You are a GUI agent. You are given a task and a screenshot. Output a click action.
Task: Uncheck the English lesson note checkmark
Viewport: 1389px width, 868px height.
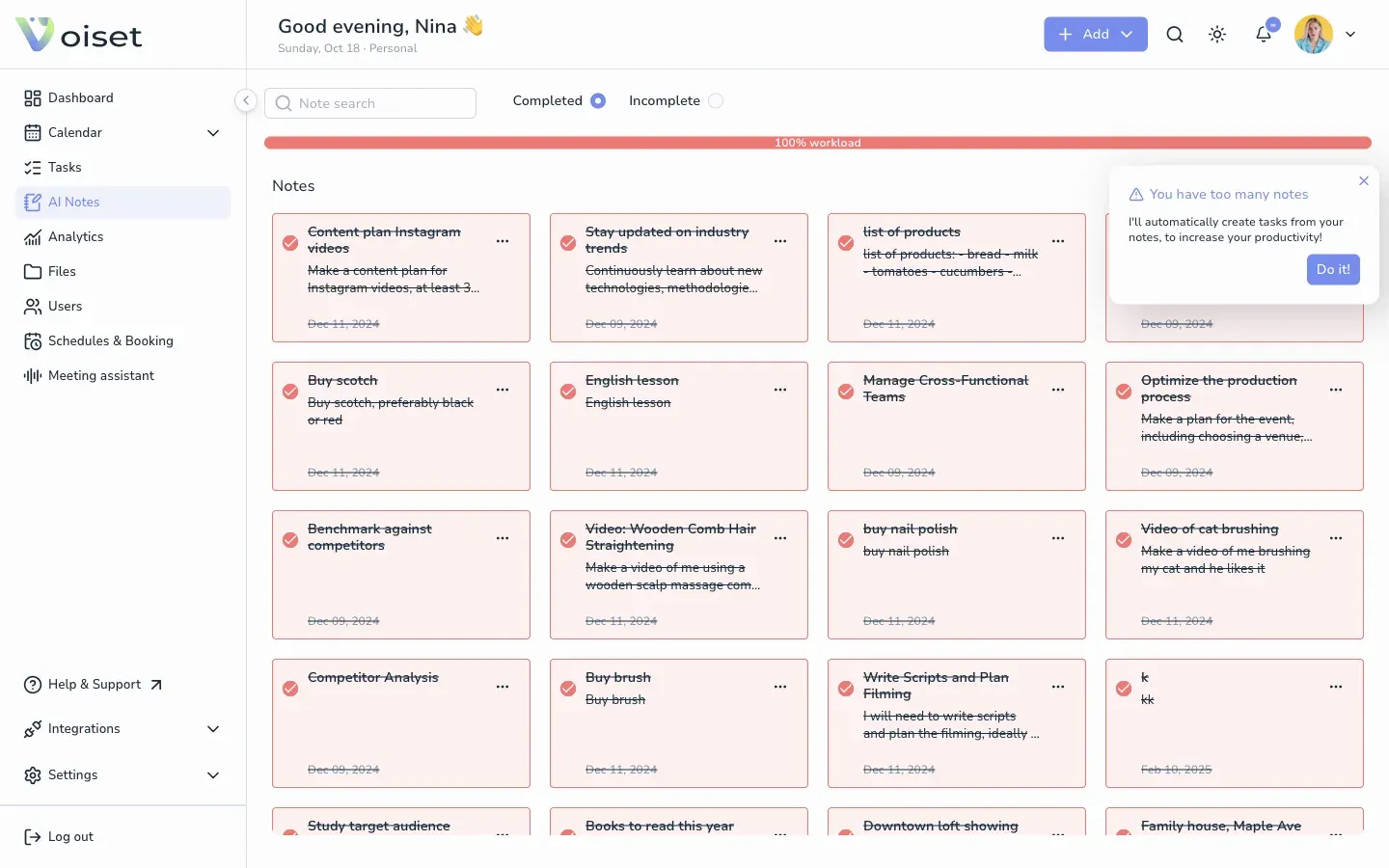coord(567,391)
